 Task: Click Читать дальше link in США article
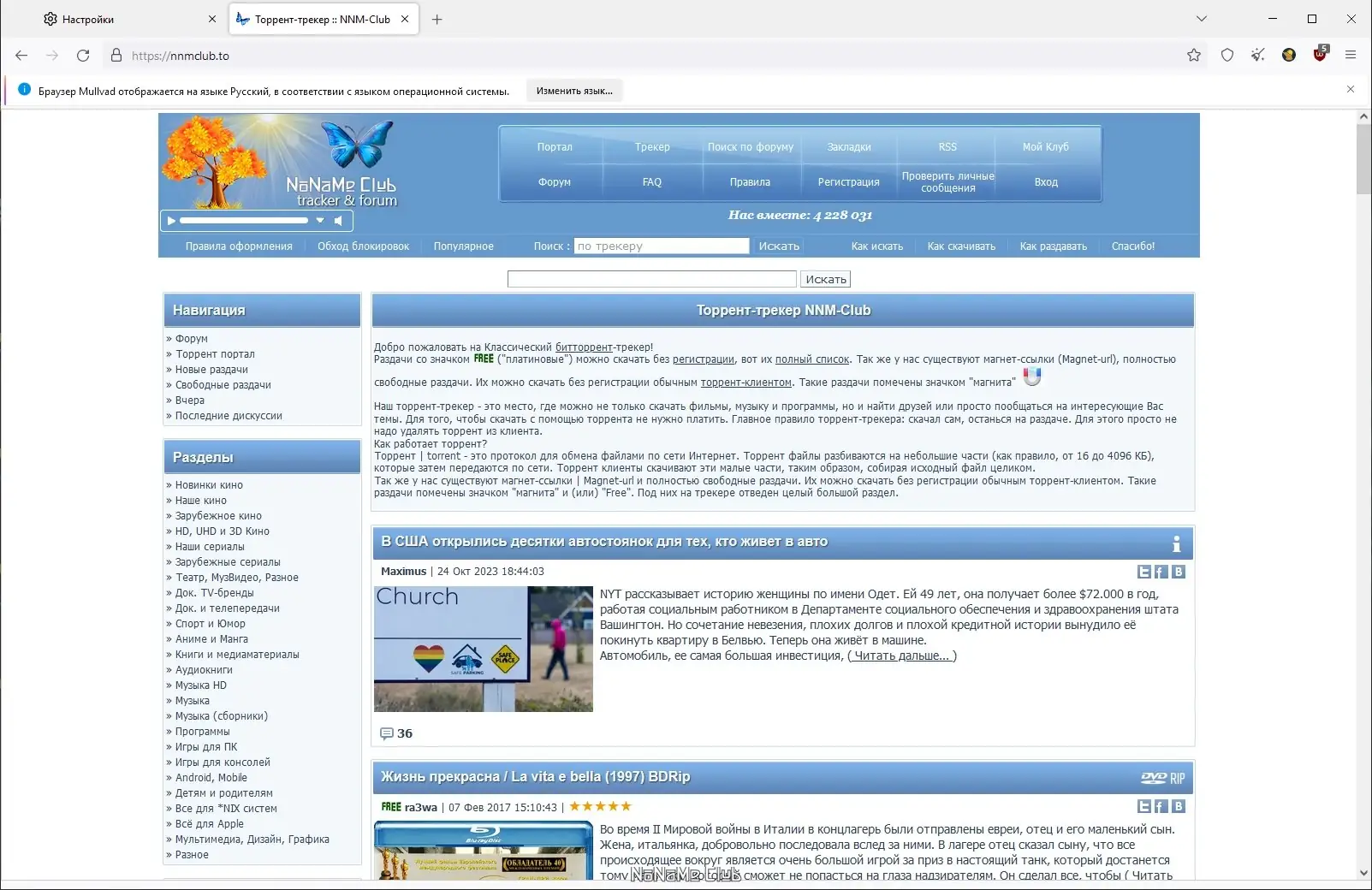[902, 656]
